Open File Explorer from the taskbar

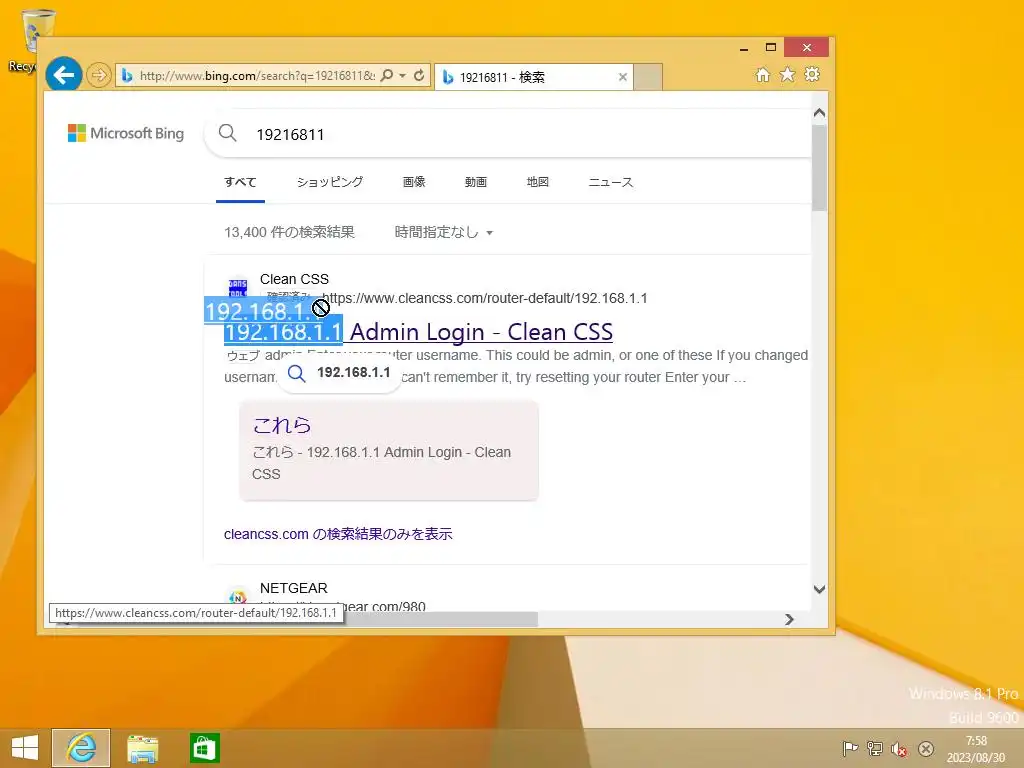tap(142, 748)
